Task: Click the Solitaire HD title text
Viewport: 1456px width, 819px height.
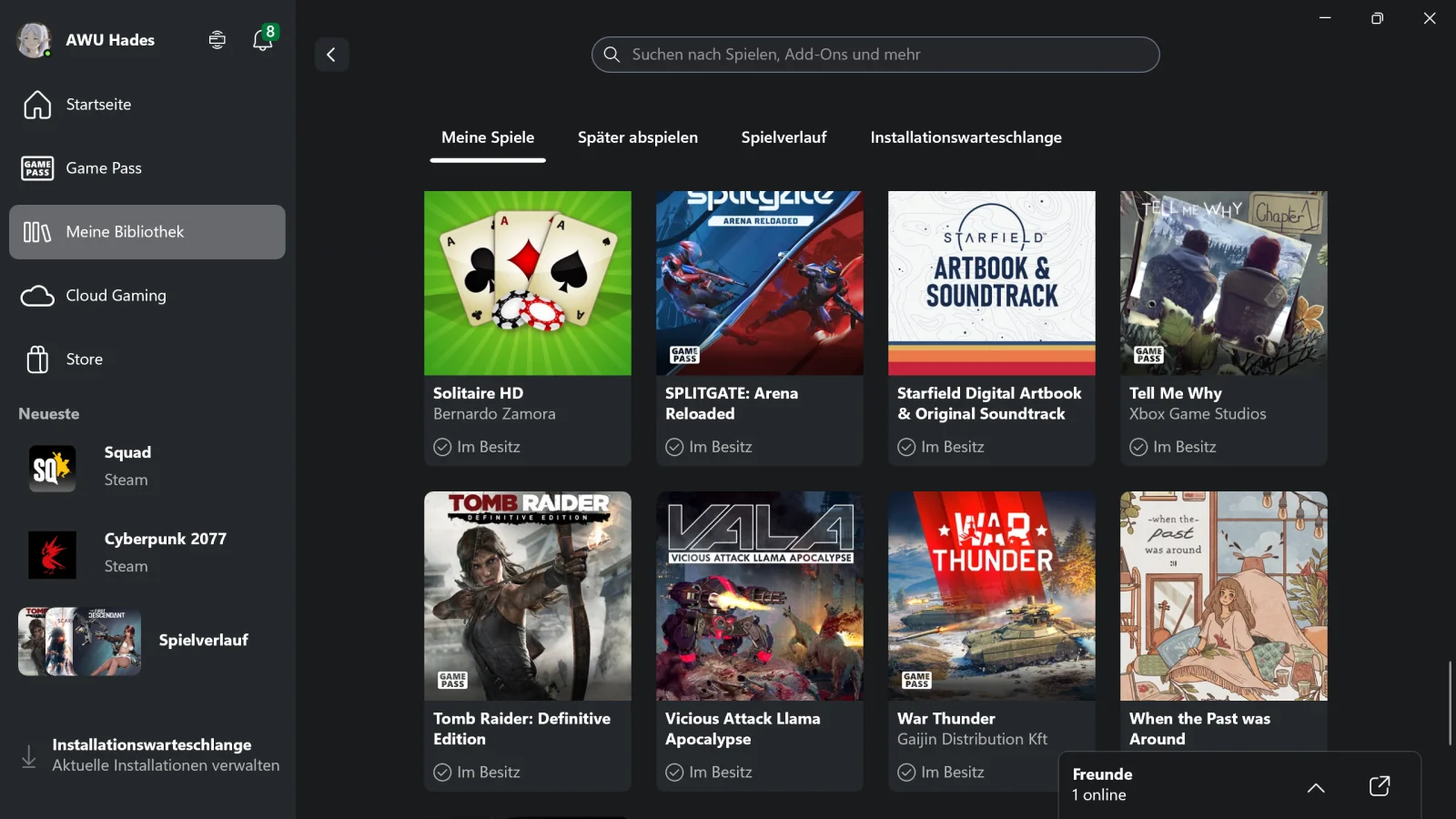Action: tap(479, 393)
